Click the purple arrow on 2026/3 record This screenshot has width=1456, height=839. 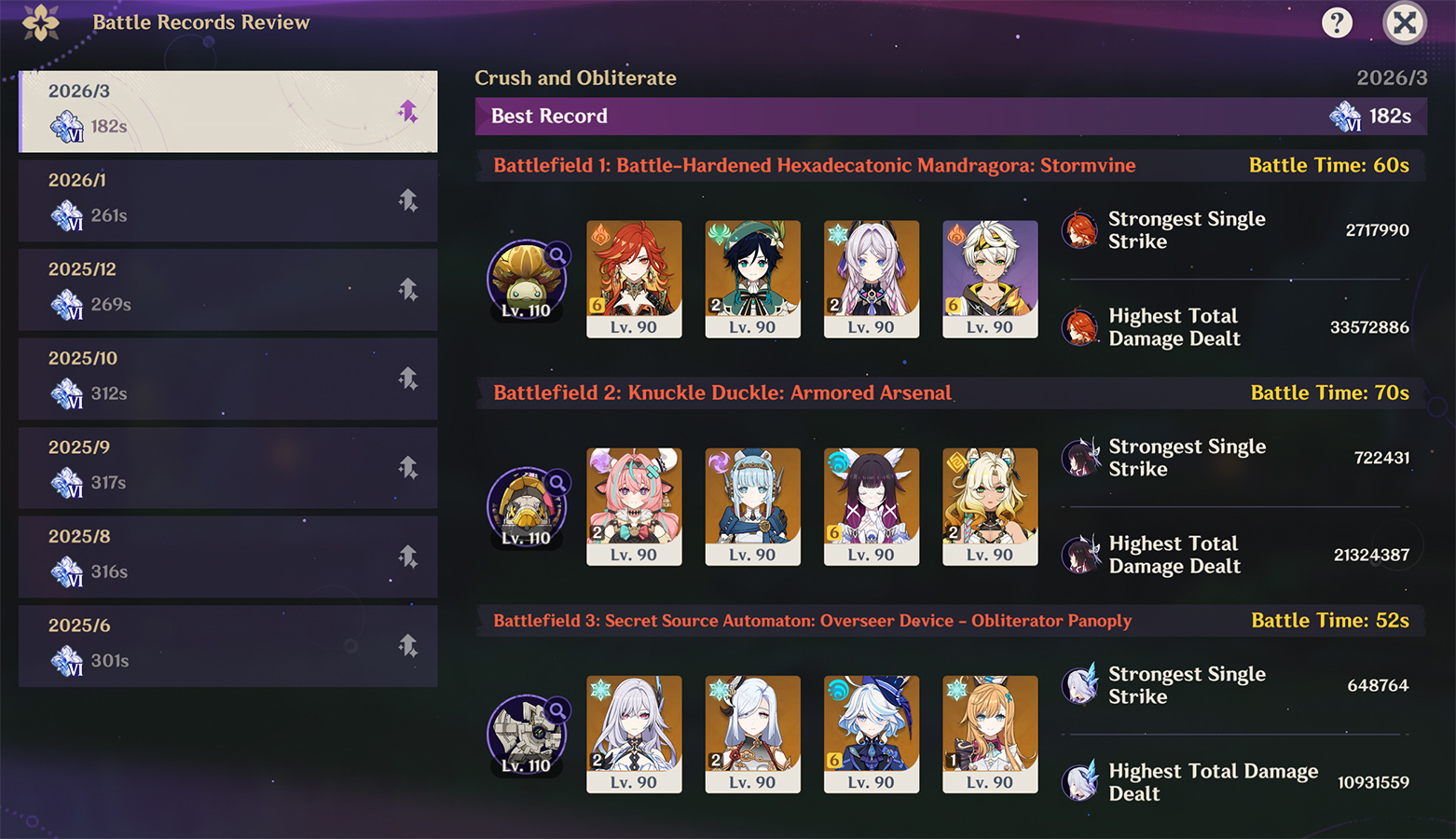(408, 112)
